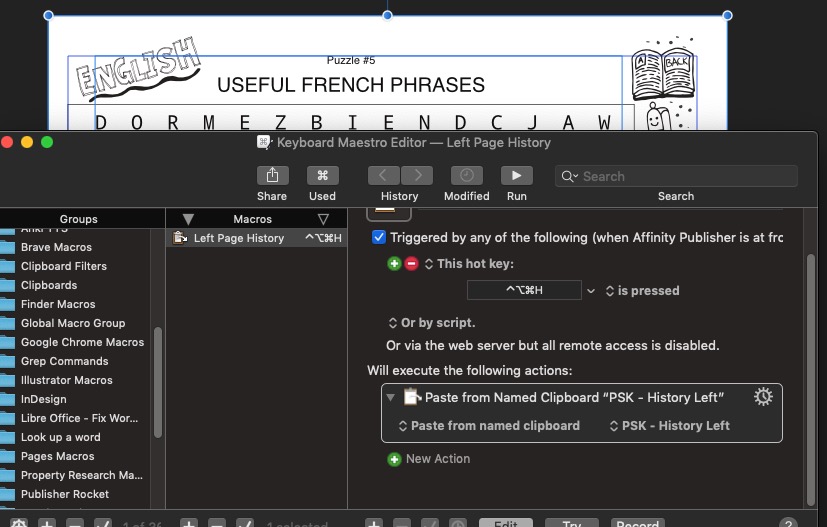
Task: Click the folder icon next to Pages Macros
Action: pos(7,456)
